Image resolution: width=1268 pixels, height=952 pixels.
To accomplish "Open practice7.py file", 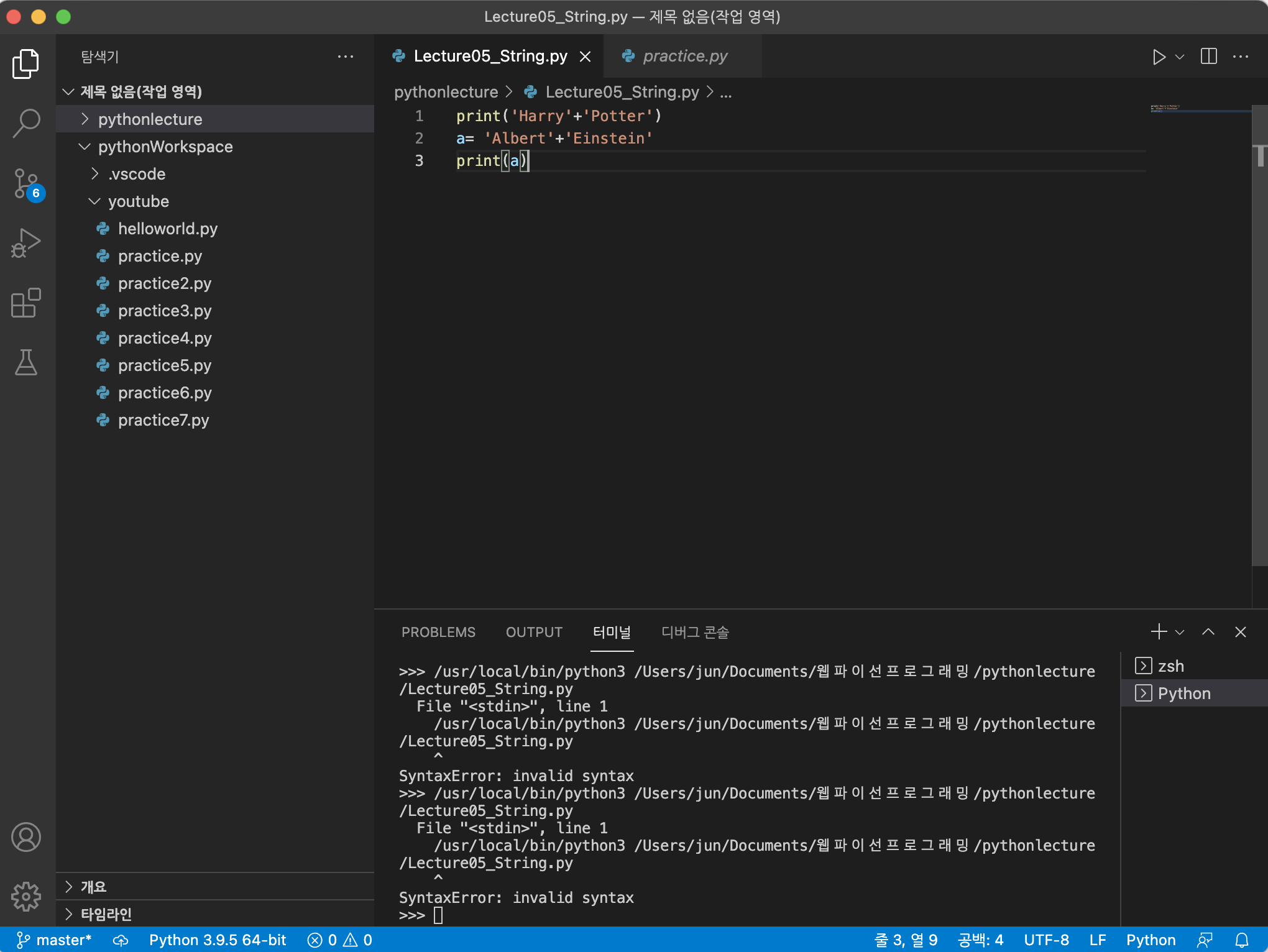I will 215,420.
